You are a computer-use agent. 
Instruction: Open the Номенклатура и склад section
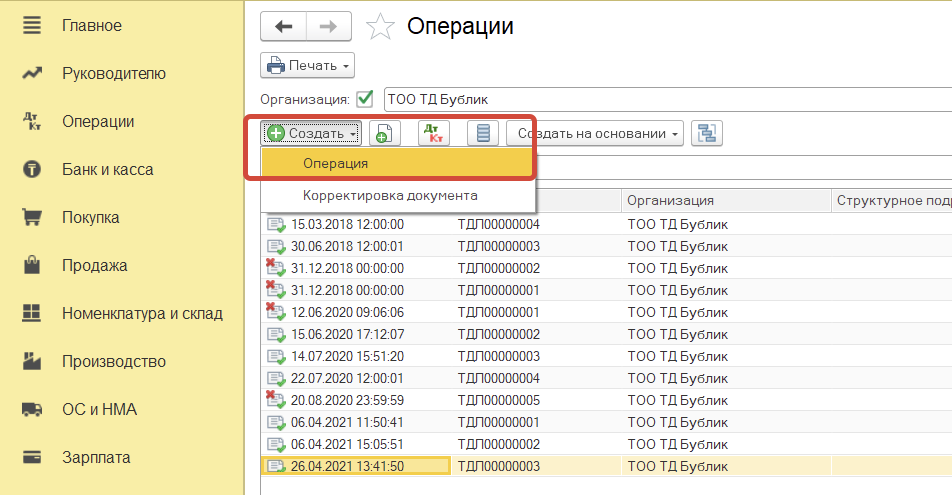[142, 313]
